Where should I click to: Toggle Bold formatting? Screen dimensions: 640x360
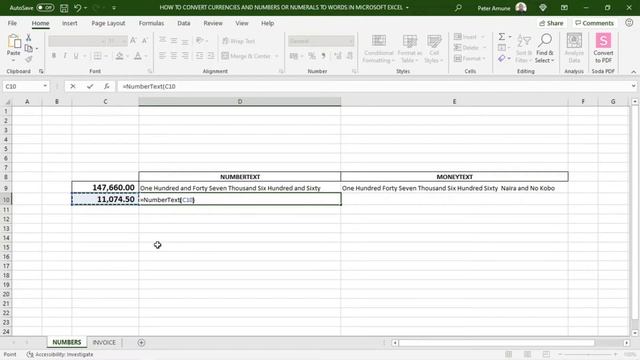click(53, 56)
